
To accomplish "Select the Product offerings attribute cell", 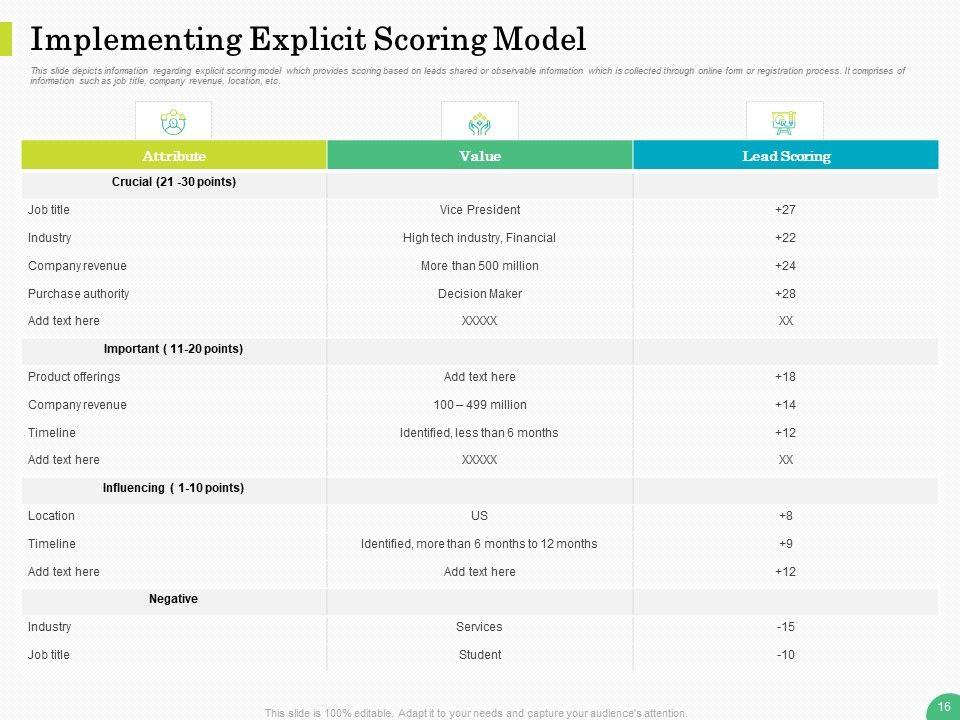I will point(74,377).
